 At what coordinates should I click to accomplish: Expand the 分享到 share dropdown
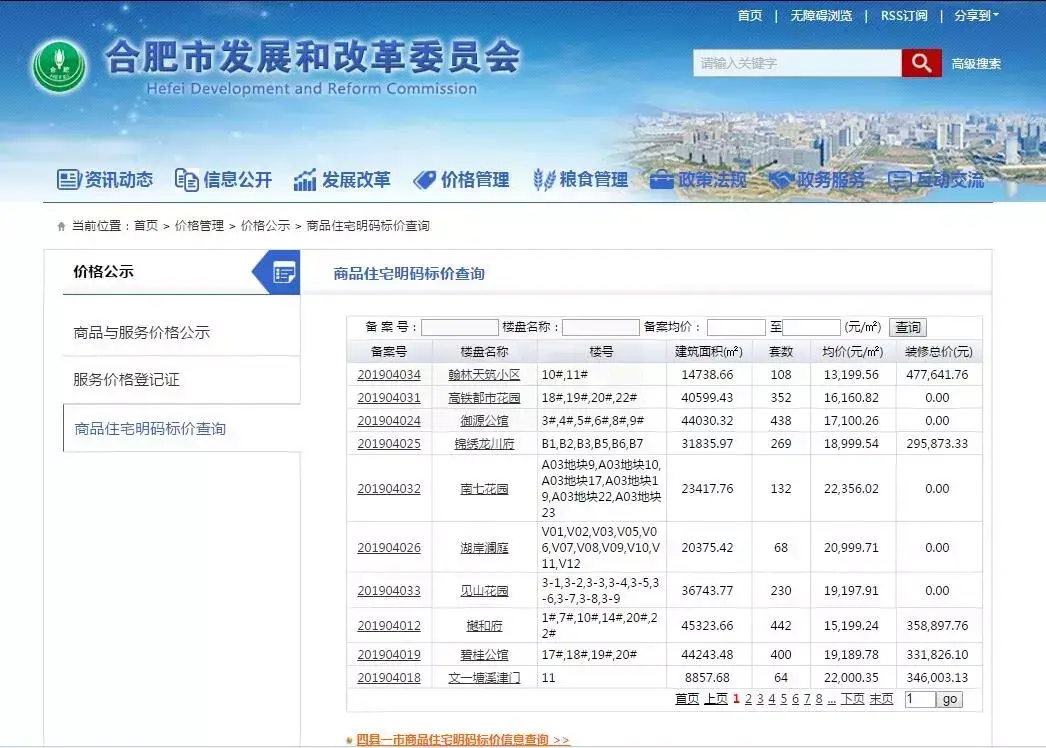976,16
